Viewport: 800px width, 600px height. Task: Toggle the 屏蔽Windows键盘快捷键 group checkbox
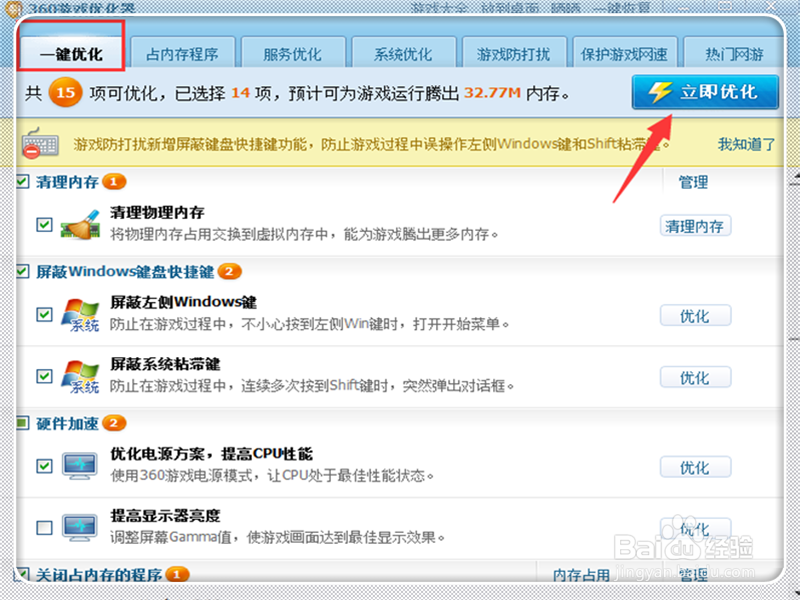click(22, 271)
